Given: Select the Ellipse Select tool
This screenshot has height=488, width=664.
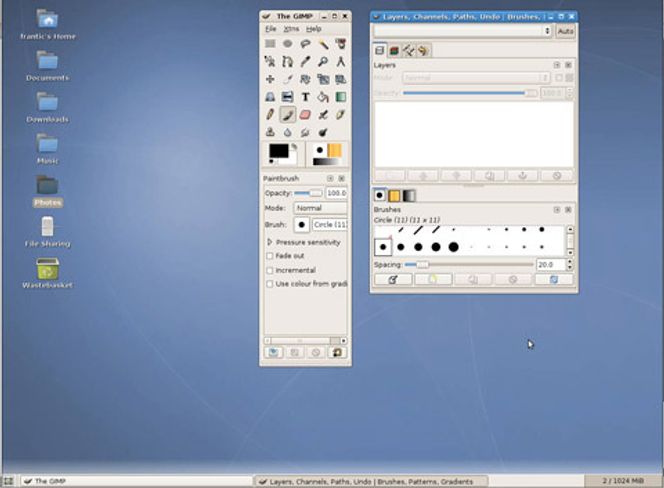Looking at the screenshot, I should tap(288, 44).
